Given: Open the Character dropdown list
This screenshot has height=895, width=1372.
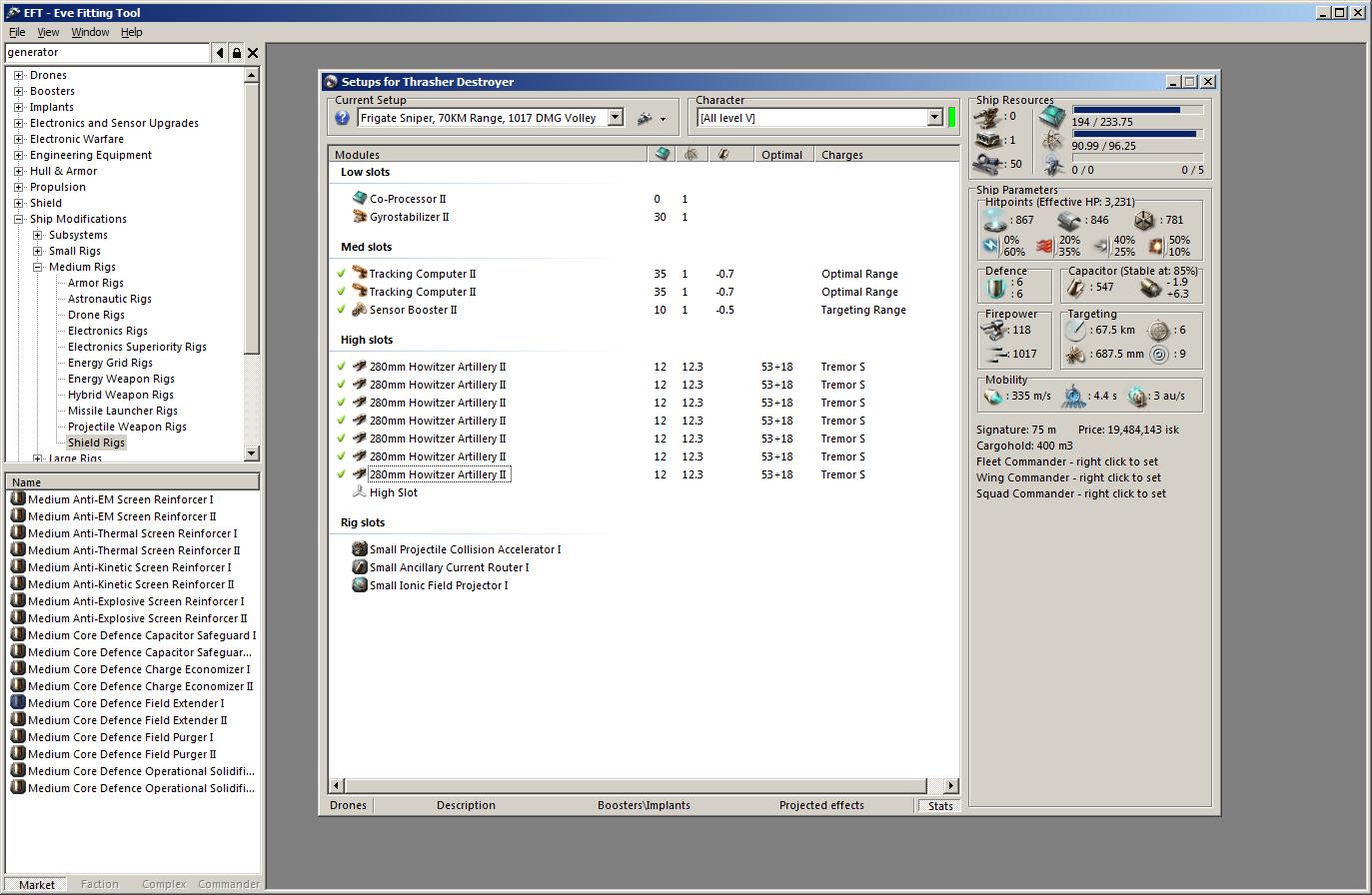Looking at the screenshot, I should coord(935,118).
